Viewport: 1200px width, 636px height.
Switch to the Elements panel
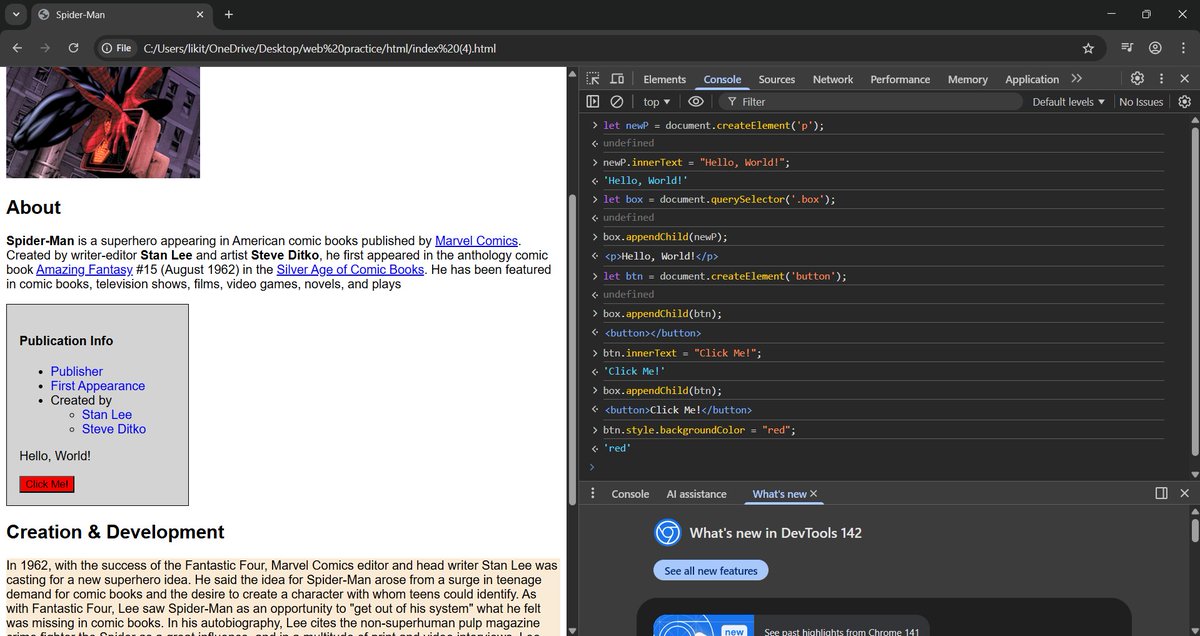[x=663, y=78]
